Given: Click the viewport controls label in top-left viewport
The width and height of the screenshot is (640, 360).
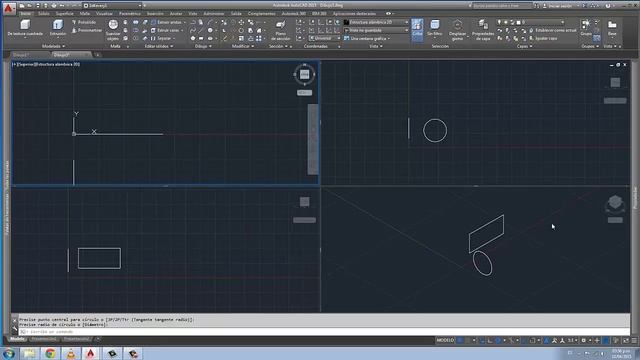Looking at the screenshot, I should [x=47, y=64].
